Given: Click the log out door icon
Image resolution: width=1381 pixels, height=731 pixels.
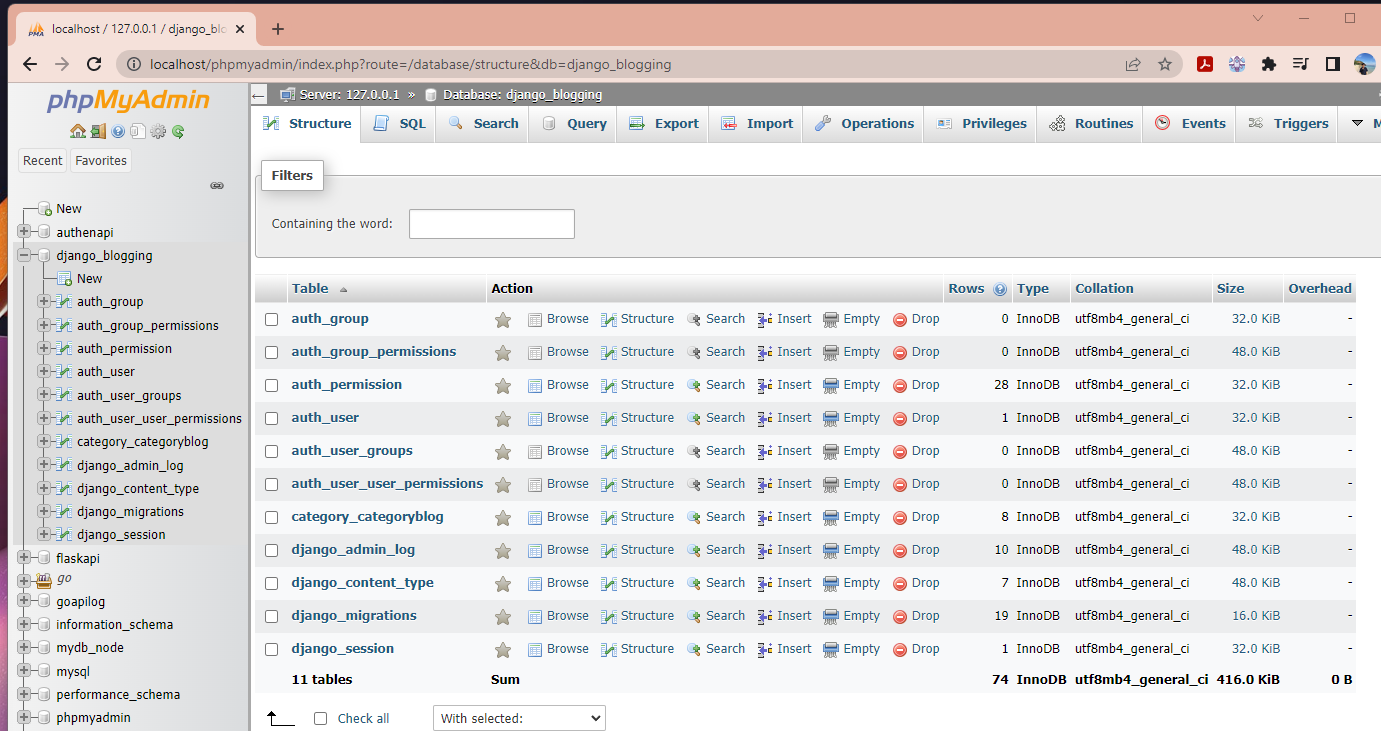Looking at the screenshot, I should [97, 131].
